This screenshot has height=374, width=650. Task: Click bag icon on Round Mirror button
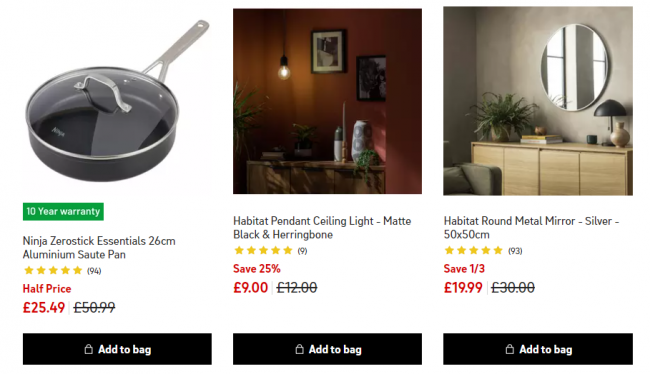[510, 349]
